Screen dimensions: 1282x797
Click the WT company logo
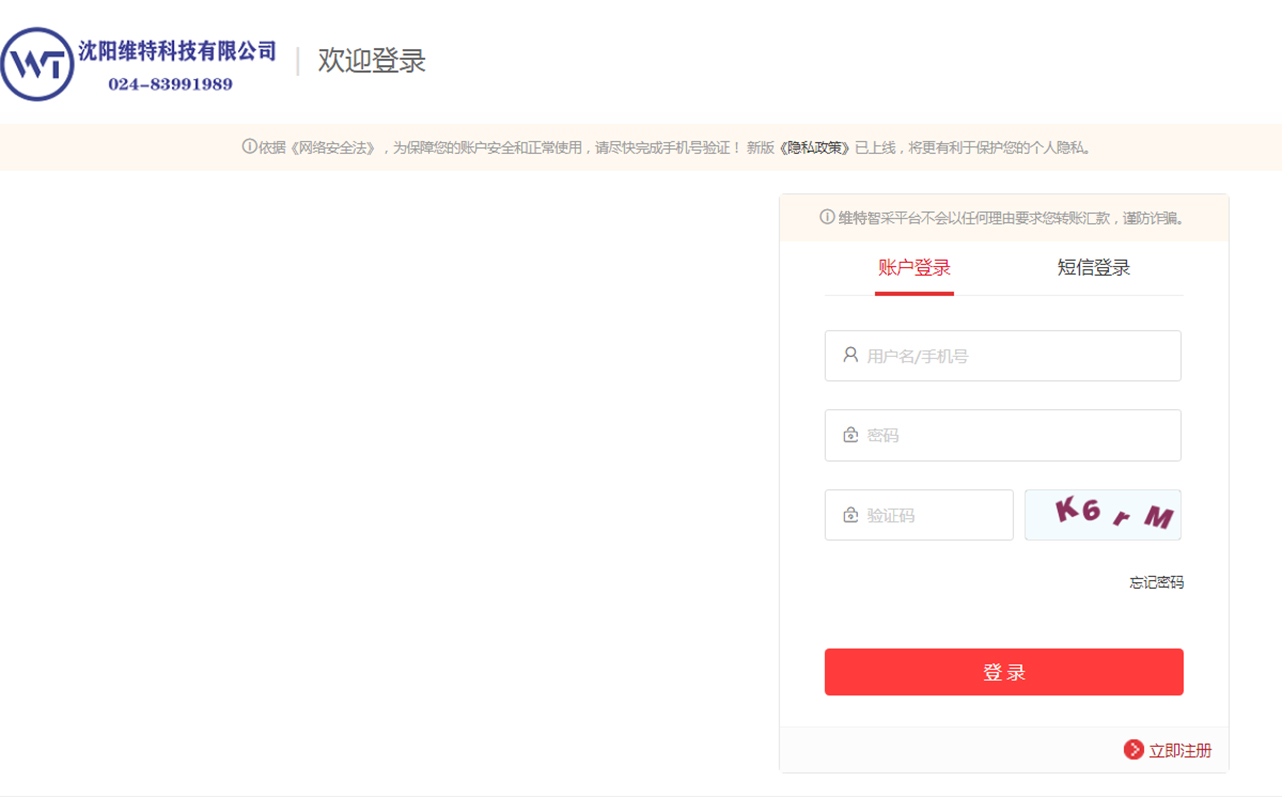click(x=37, y=64)
